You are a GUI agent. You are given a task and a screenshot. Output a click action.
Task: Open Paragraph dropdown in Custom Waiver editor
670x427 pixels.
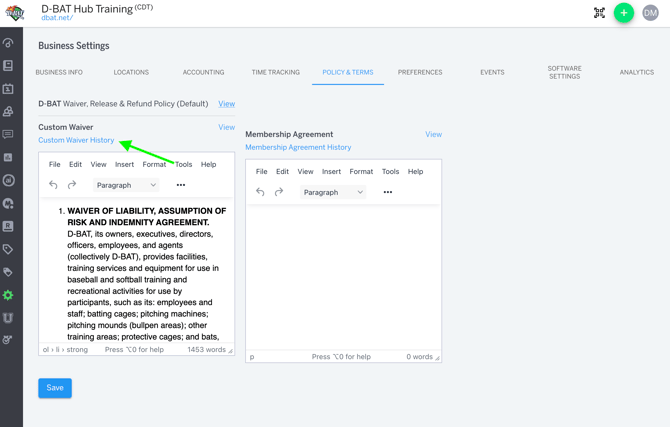point(126,185)
